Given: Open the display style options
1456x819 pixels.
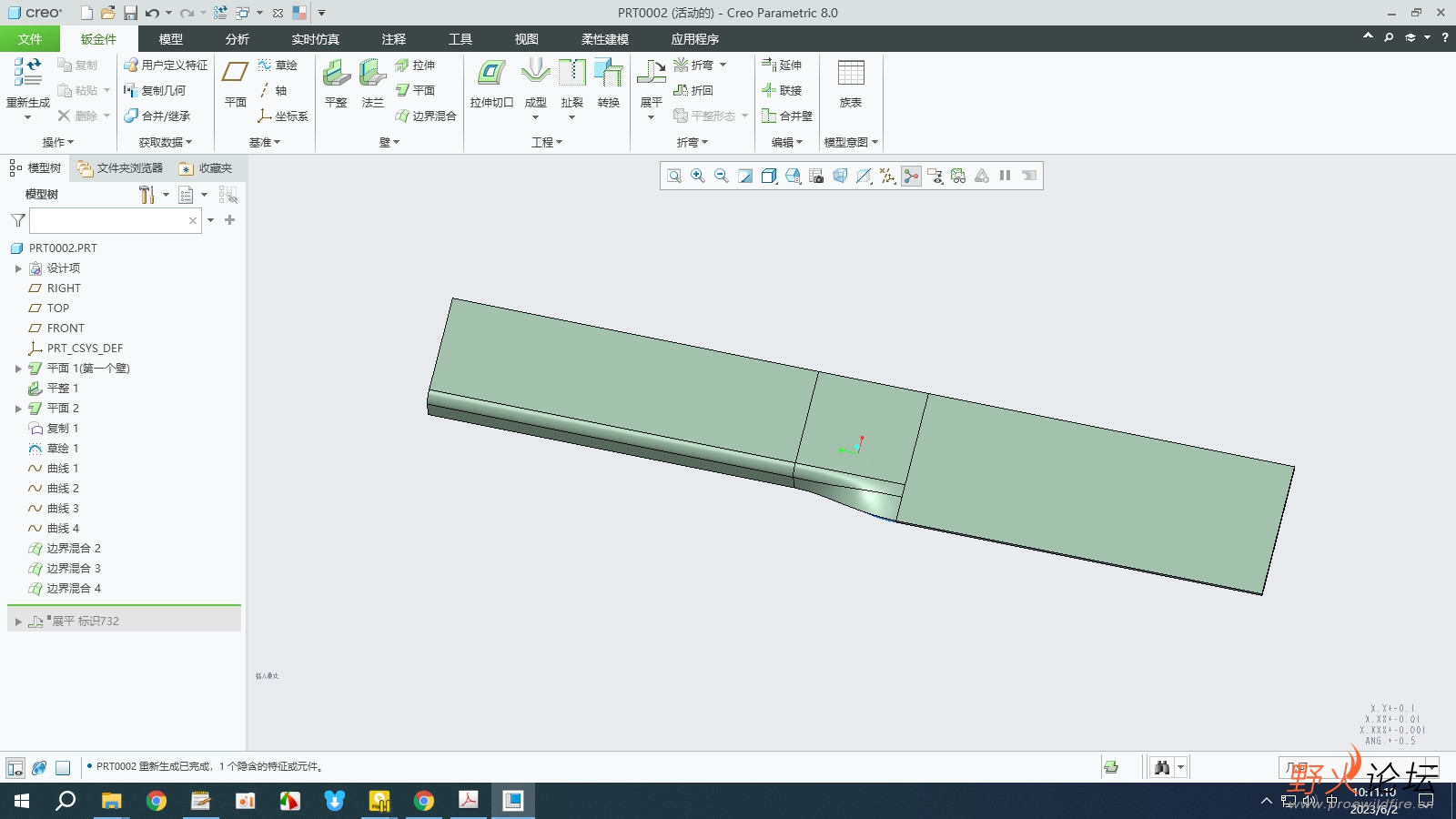Looking at the screenshot, I should pyautogui.click(x=769, y=176).
